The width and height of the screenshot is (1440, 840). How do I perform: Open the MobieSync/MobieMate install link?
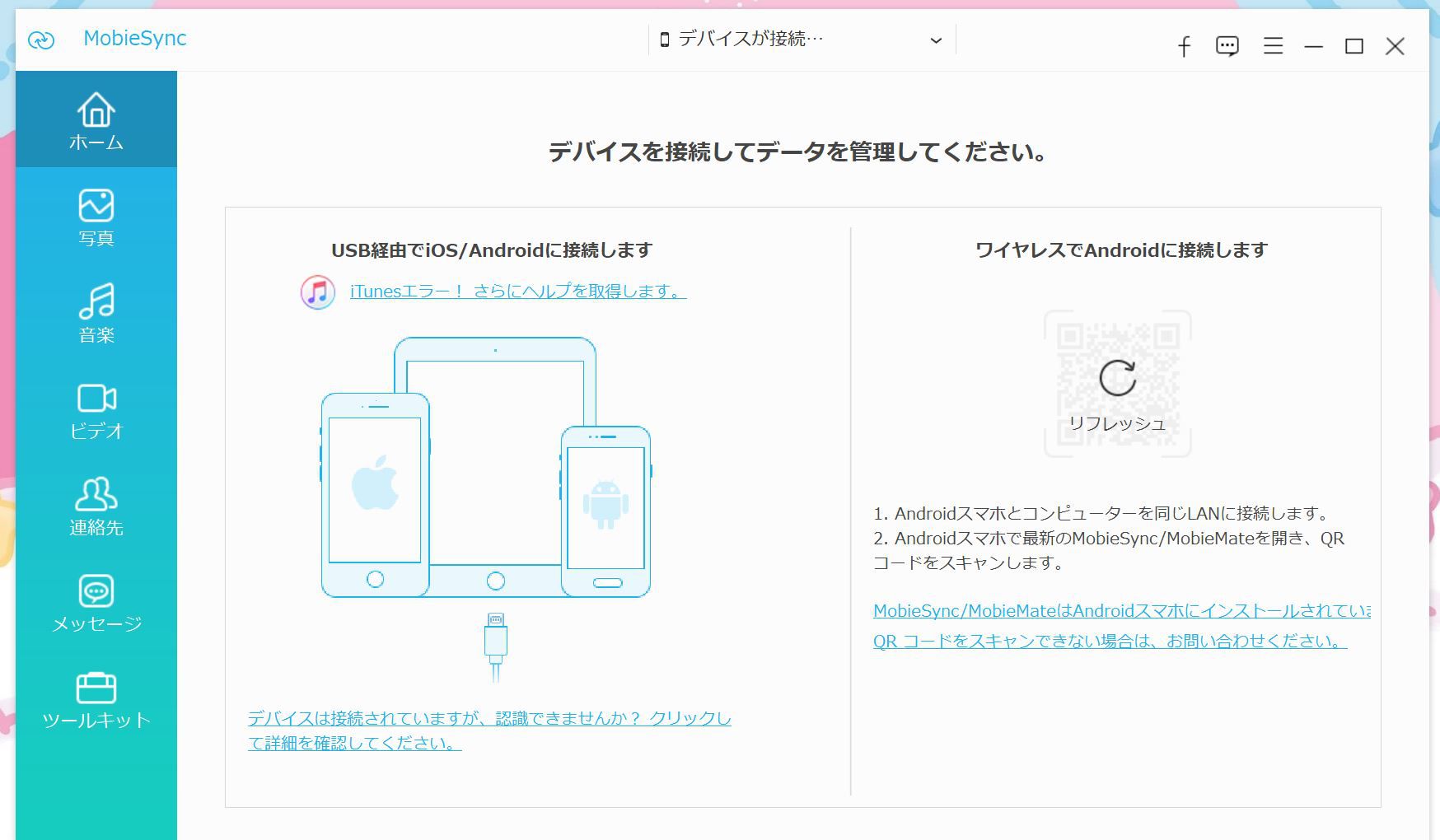coord(1121,611)
